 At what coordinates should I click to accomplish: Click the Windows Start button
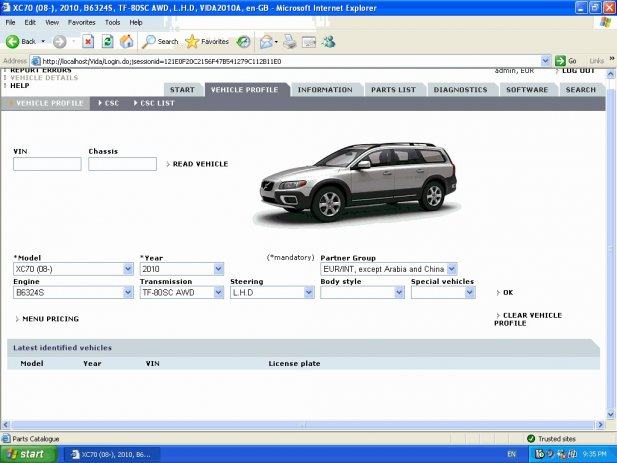tap(26, 454)
